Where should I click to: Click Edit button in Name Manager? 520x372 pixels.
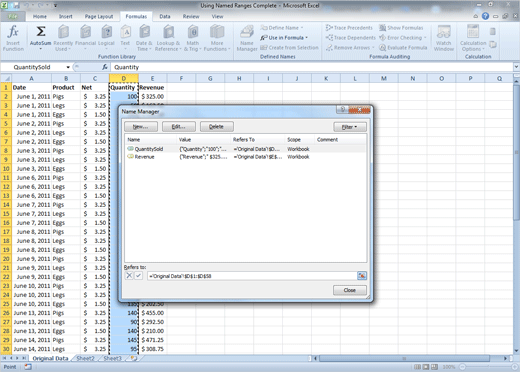click(178, 127)
